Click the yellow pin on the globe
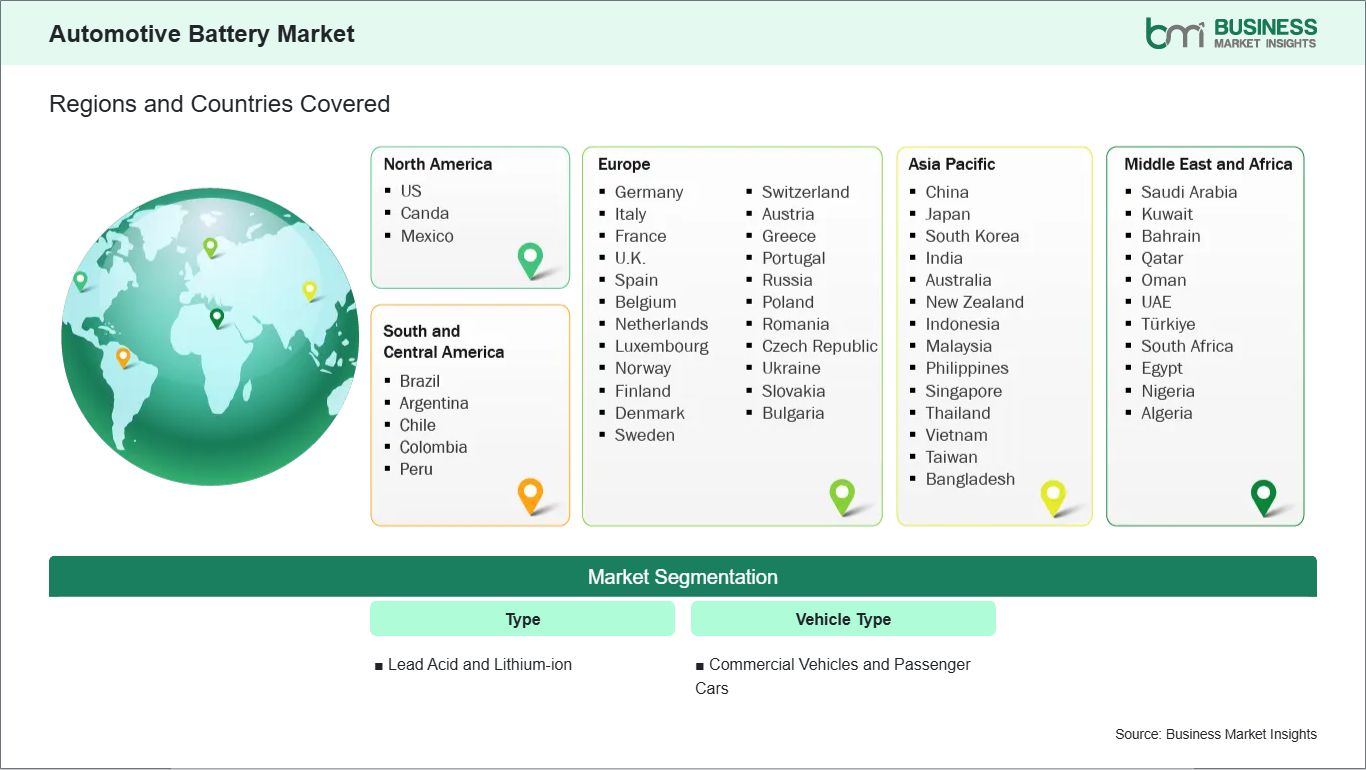Screen dimensions: 1366x770 (309, 289)
